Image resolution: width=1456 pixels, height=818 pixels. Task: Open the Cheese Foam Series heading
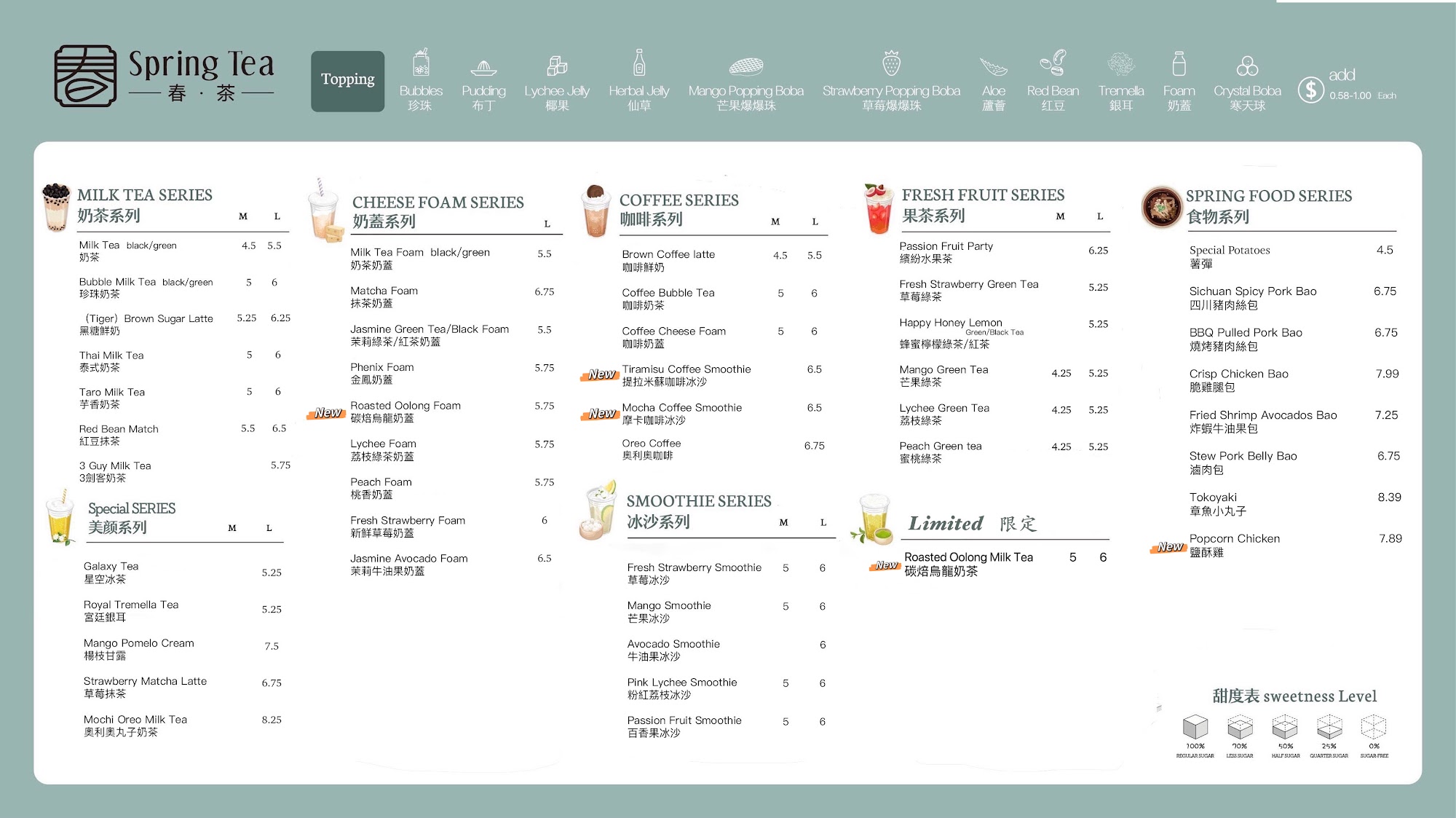438,202
